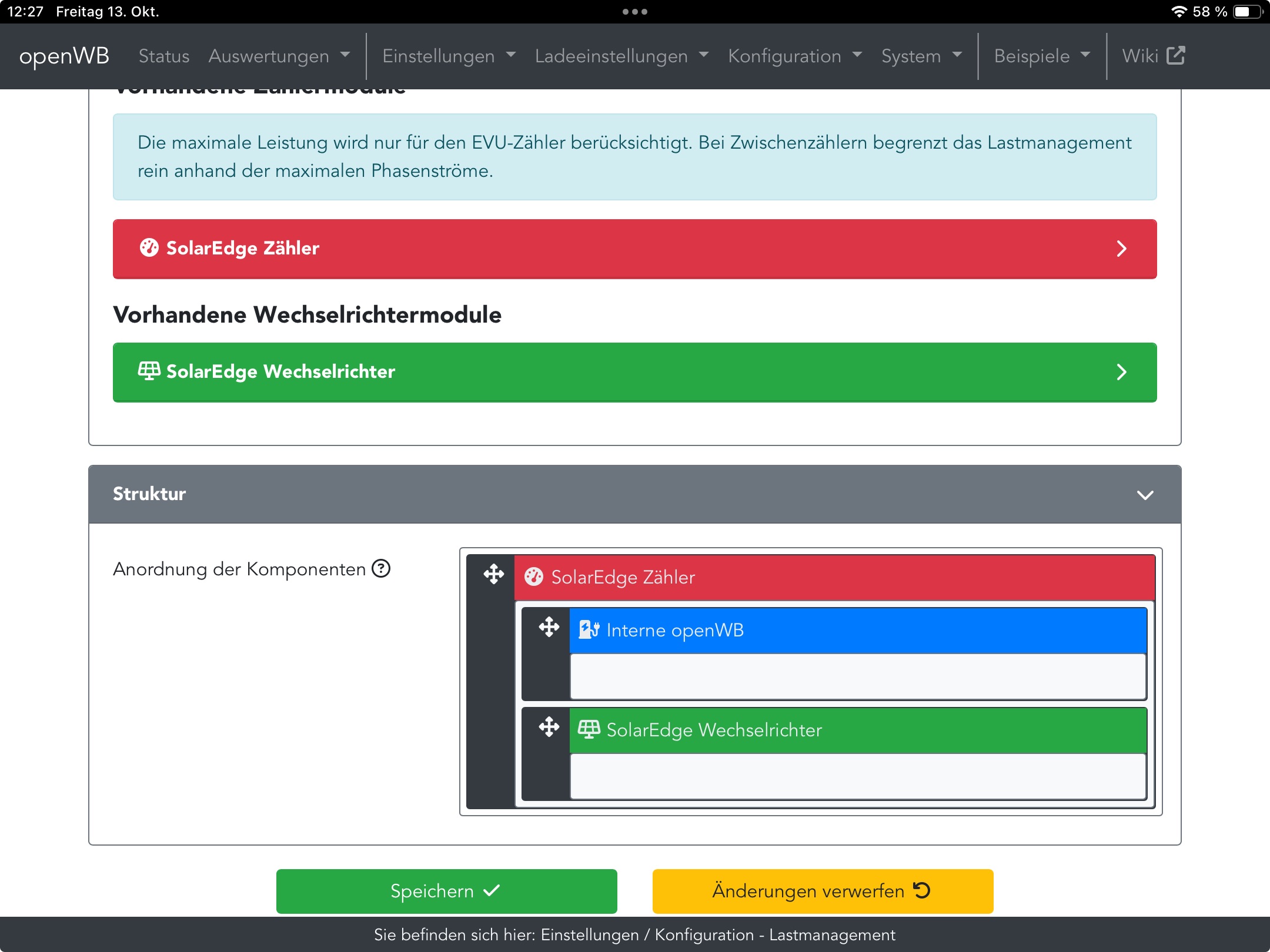
Task: Open the external Wiki link
Action: click(1152, 56)
